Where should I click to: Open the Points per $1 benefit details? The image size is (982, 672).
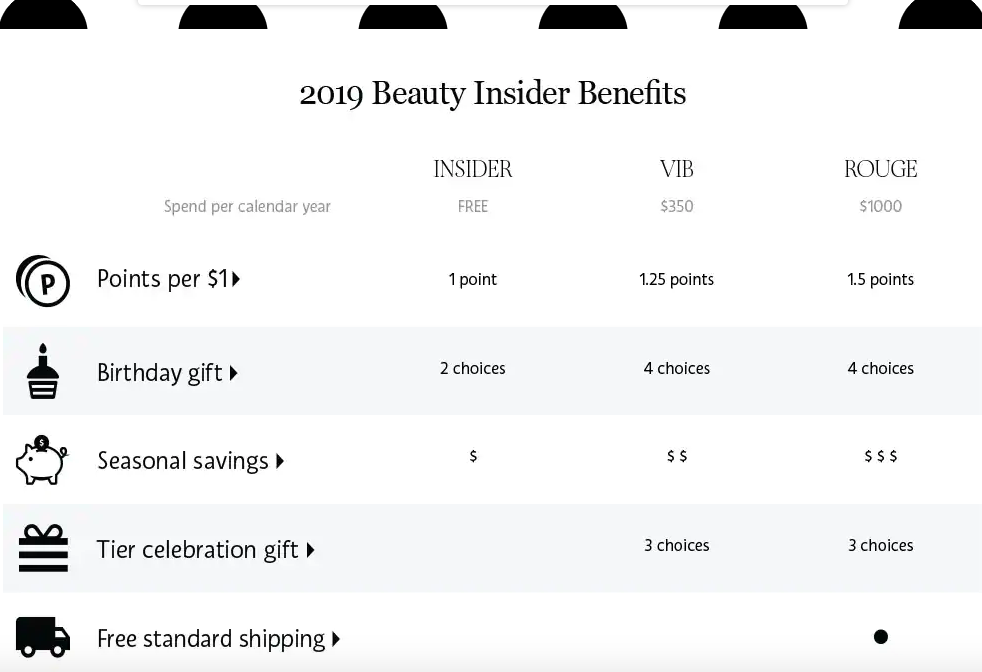(162, 279)
